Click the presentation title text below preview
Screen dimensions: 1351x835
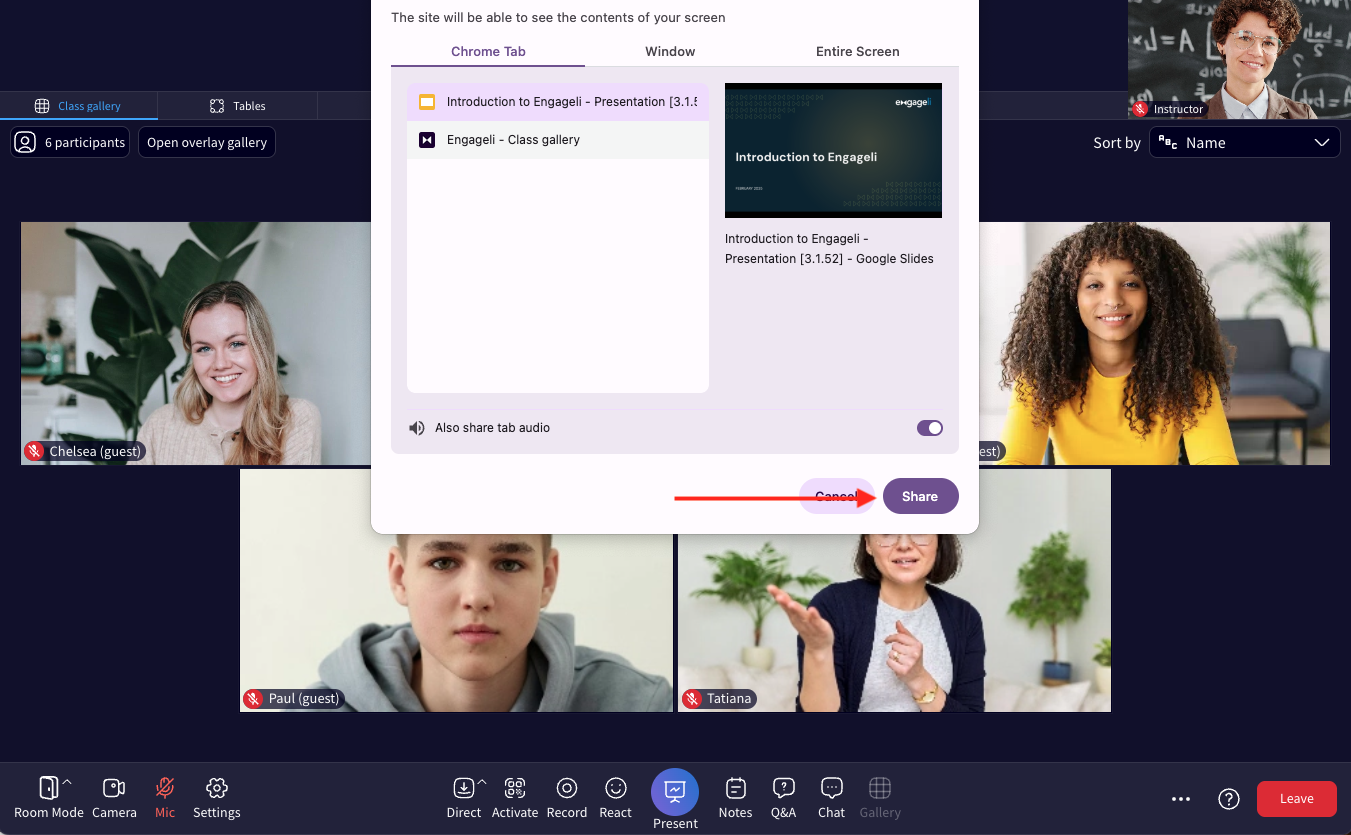click(829, 249)
